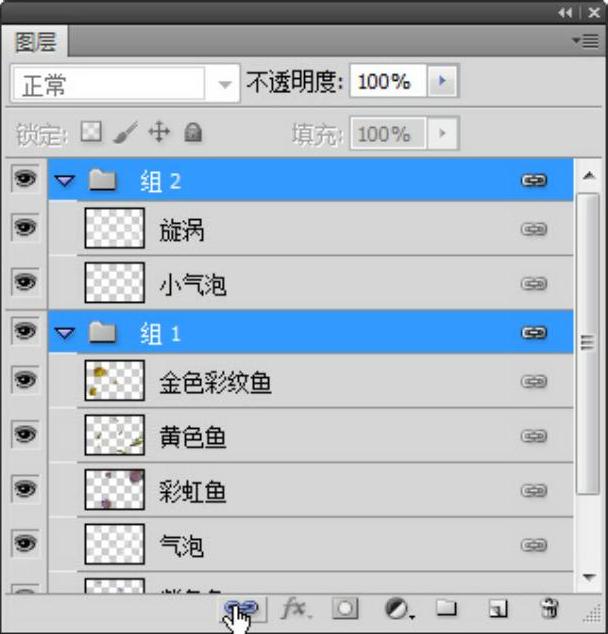Lock transparent pixels icon
This screenshot has height=634, width=608.
92,133
